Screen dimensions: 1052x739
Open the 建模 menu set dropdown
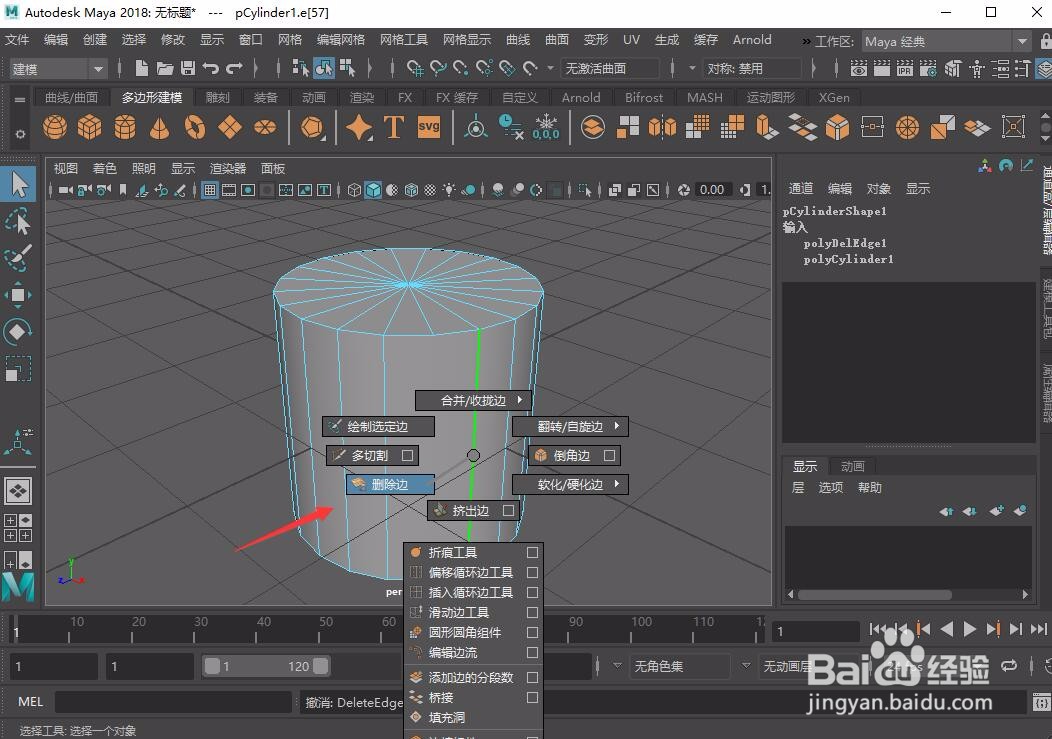[57, 68]
